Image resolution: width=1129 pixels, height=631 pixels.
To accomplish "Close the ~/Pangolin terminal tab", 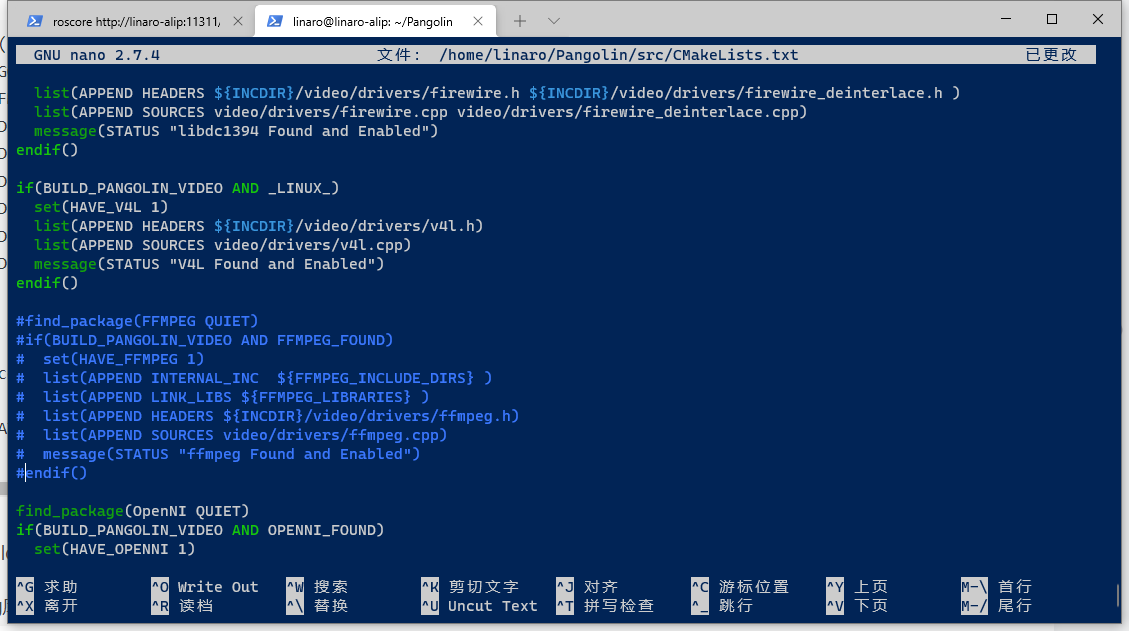I will pos(477,22).
